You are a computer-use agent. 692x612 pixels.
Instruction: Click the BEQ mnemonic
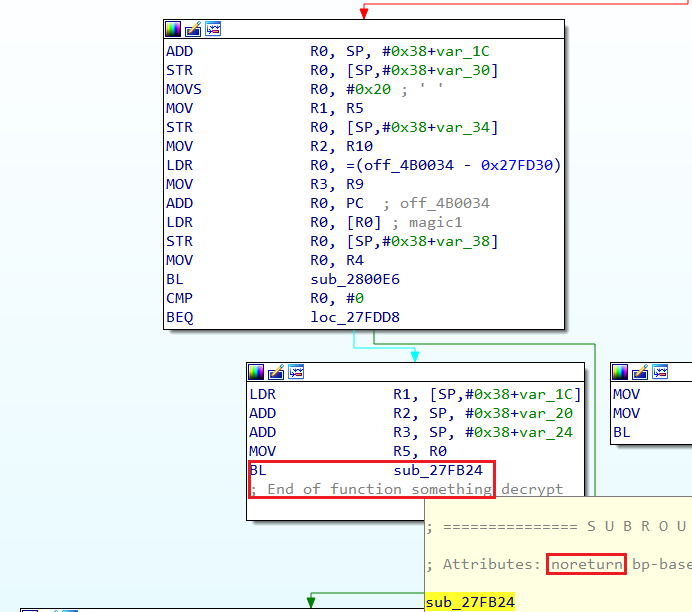pos(179,317)
